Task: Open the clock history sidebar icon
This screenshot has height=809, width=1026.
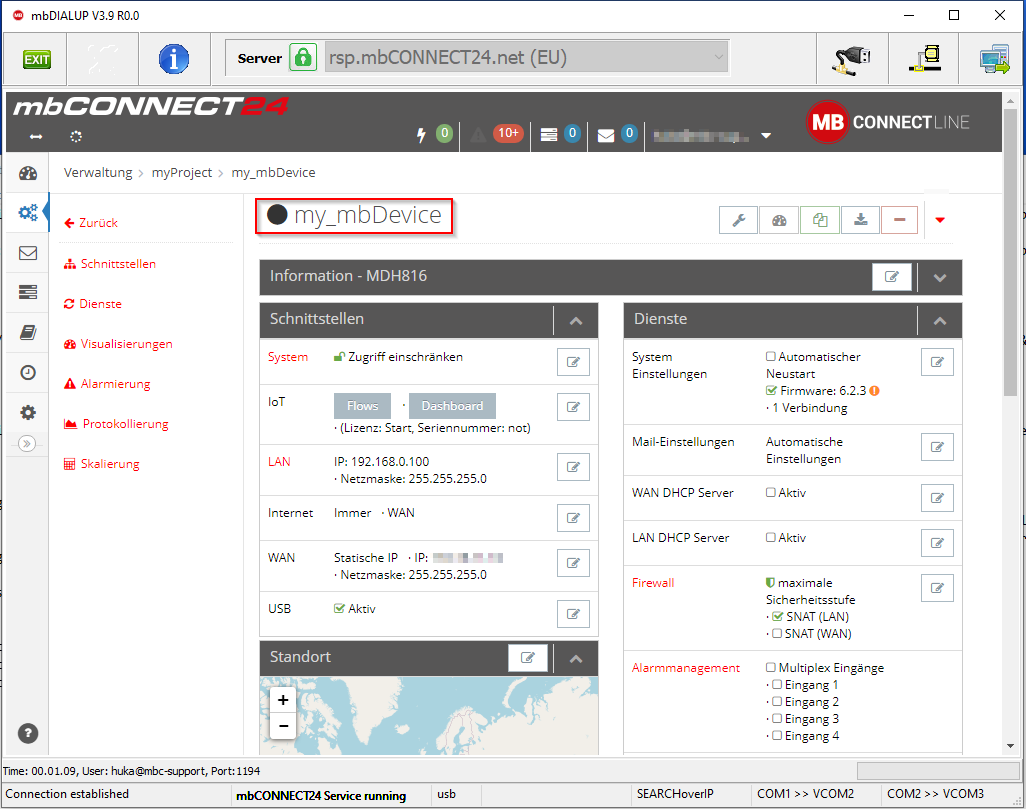Action: (x=28, y=372)
